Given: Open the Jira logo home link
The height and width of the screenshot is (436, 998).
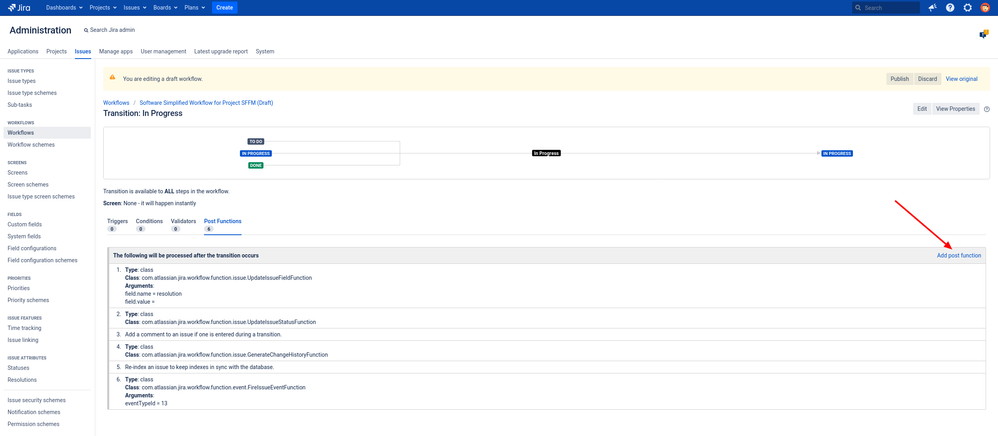Looking at the screenshot, I should [19, 8].
